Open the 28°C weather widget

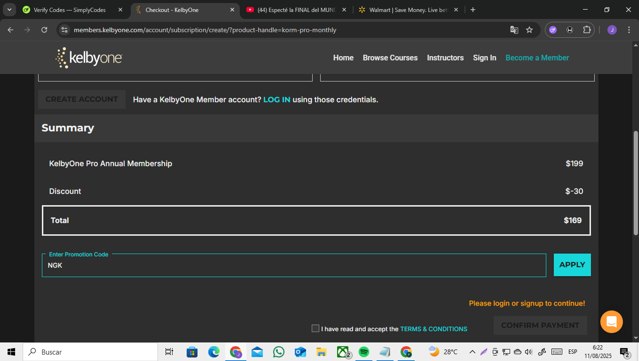tap(443, 352)
